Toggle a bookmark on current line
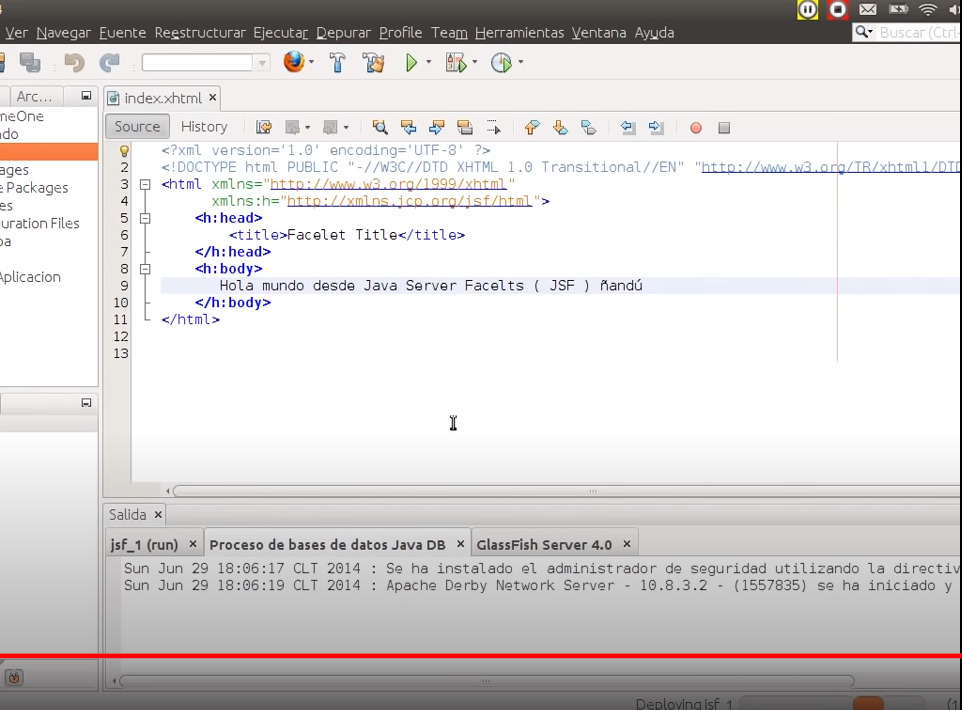962x710 pixels. click(x=588, y=127)
